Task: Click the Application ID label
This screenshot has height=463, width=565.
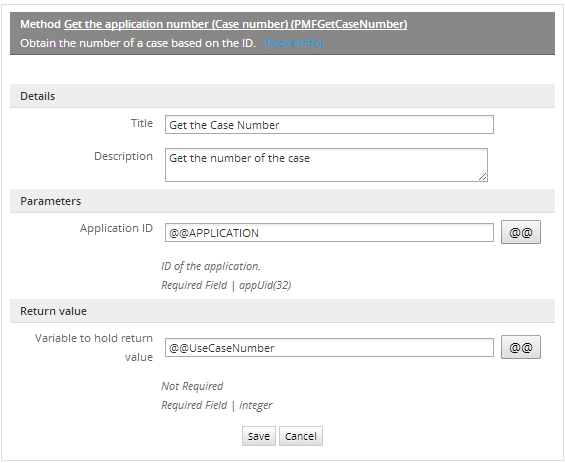Action: pos(116,228)
